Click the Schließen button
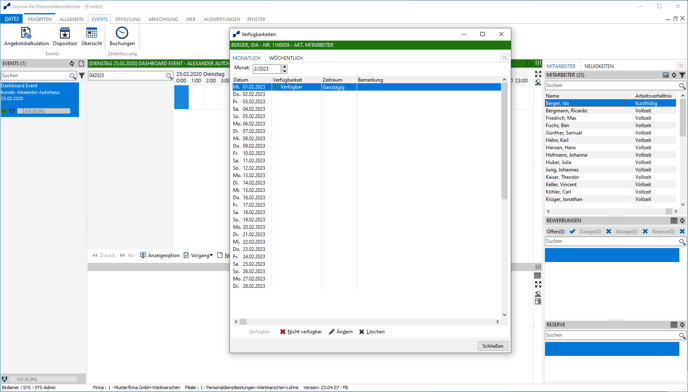688x392 pixels. pos(493,346)
